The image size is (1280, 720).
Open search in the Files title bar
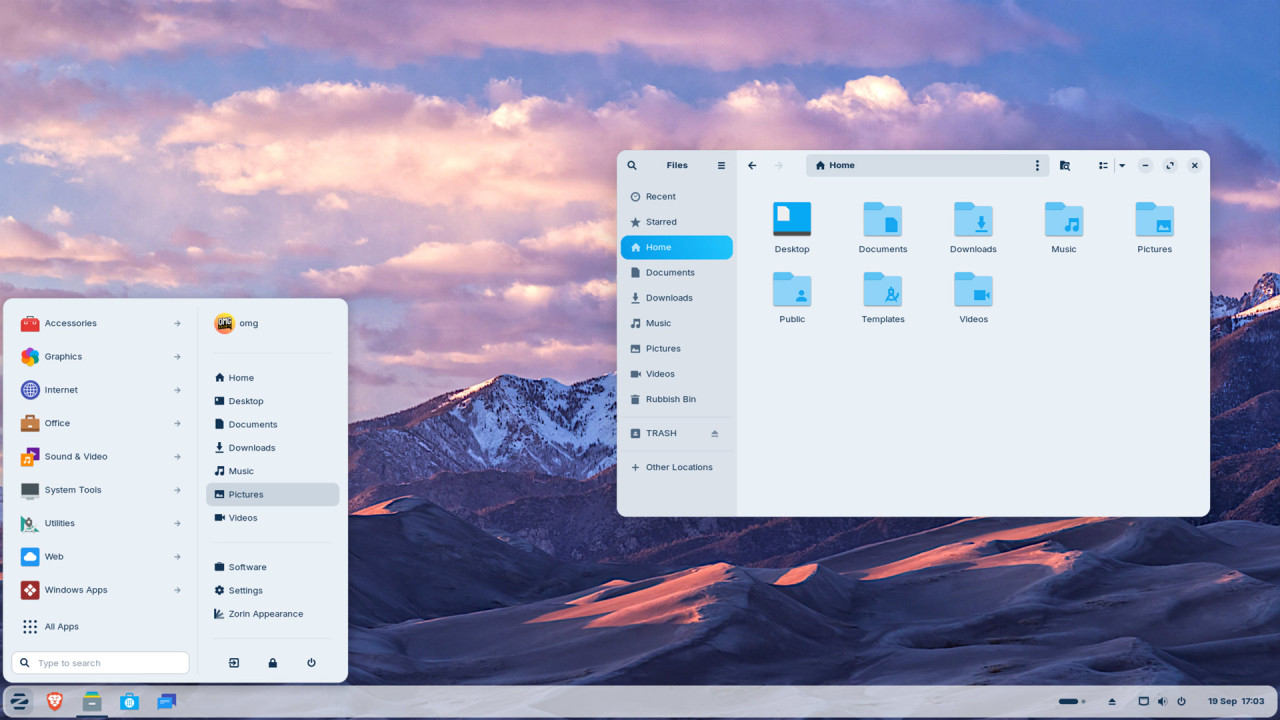[631, 165]
